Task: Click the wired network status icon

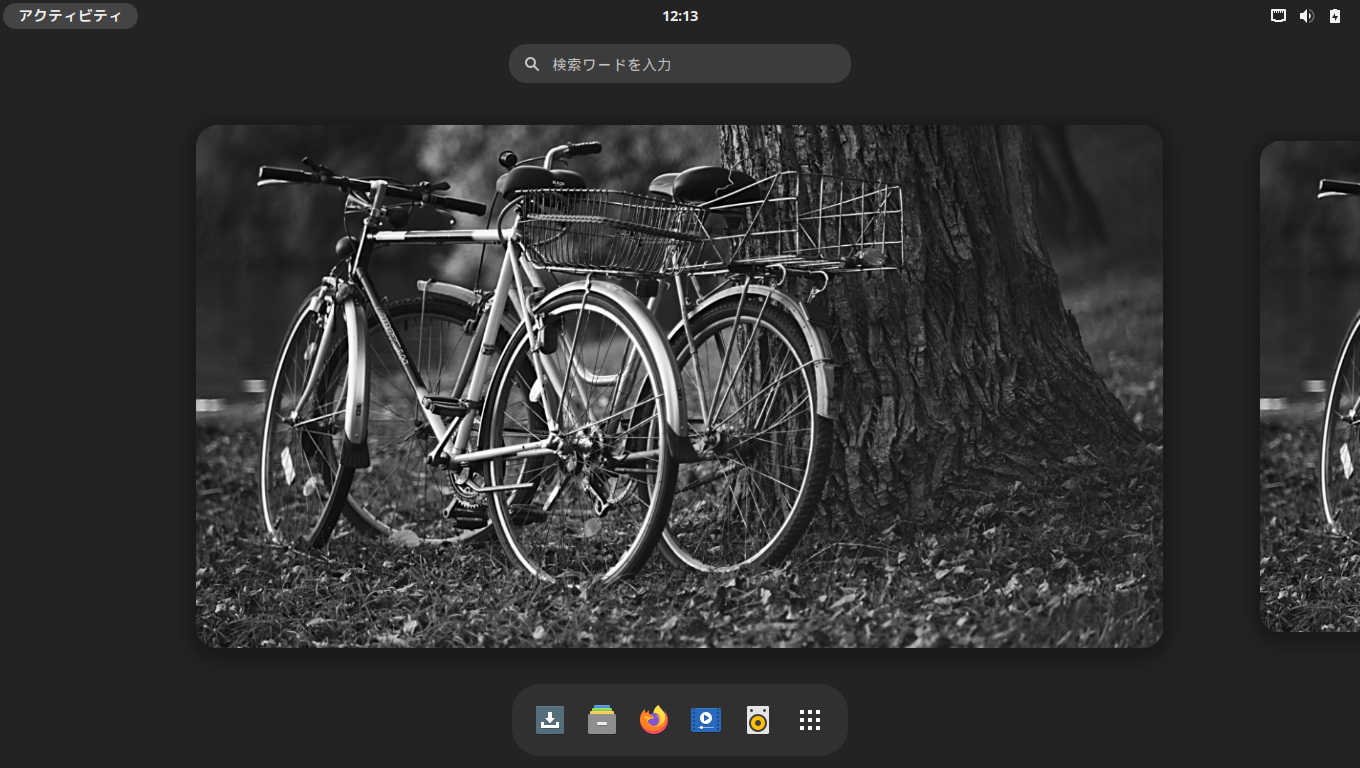Action: pyautogui.click(x=1278, y=16)
